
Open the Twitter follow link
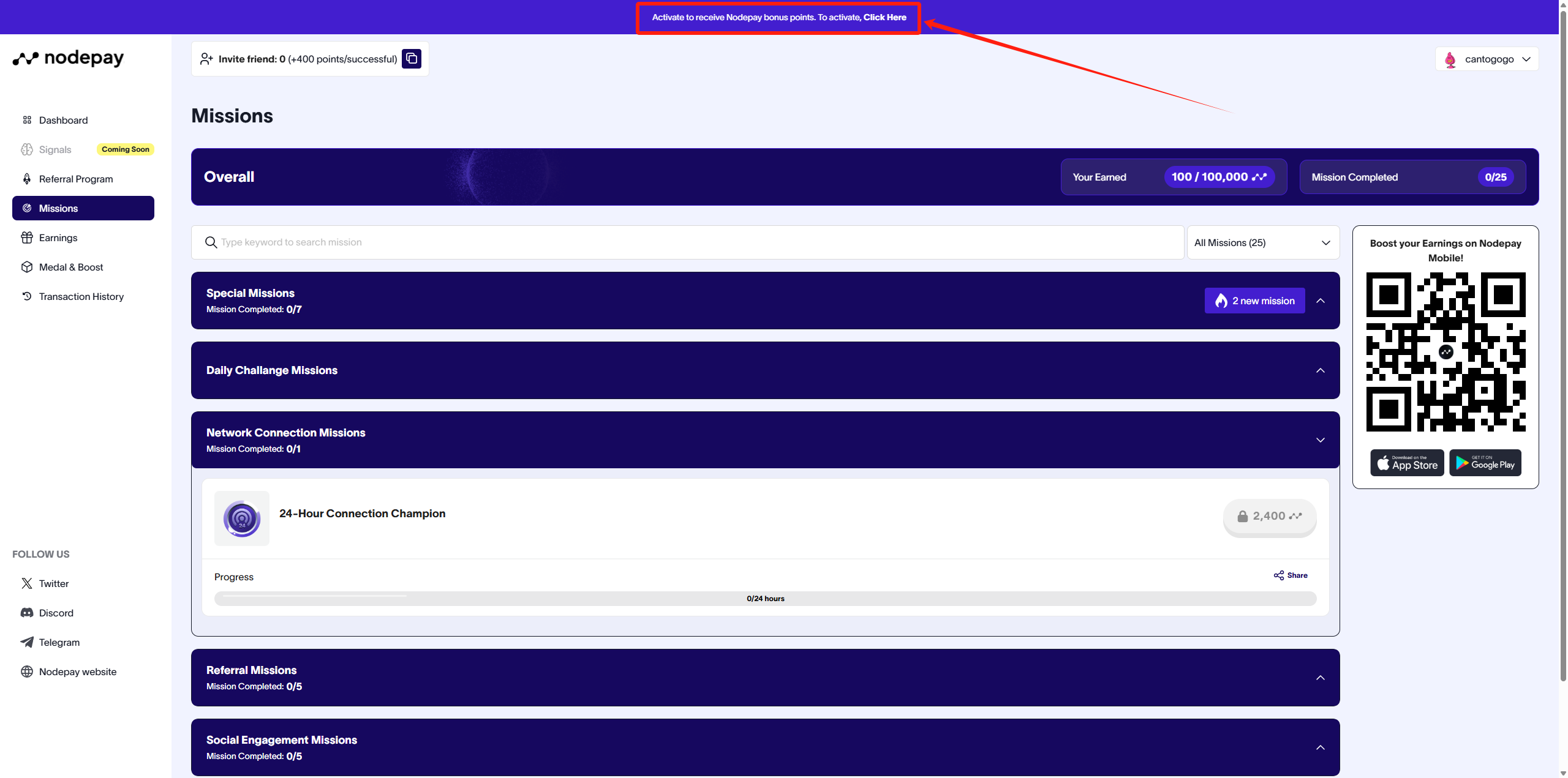click(54, 583)
